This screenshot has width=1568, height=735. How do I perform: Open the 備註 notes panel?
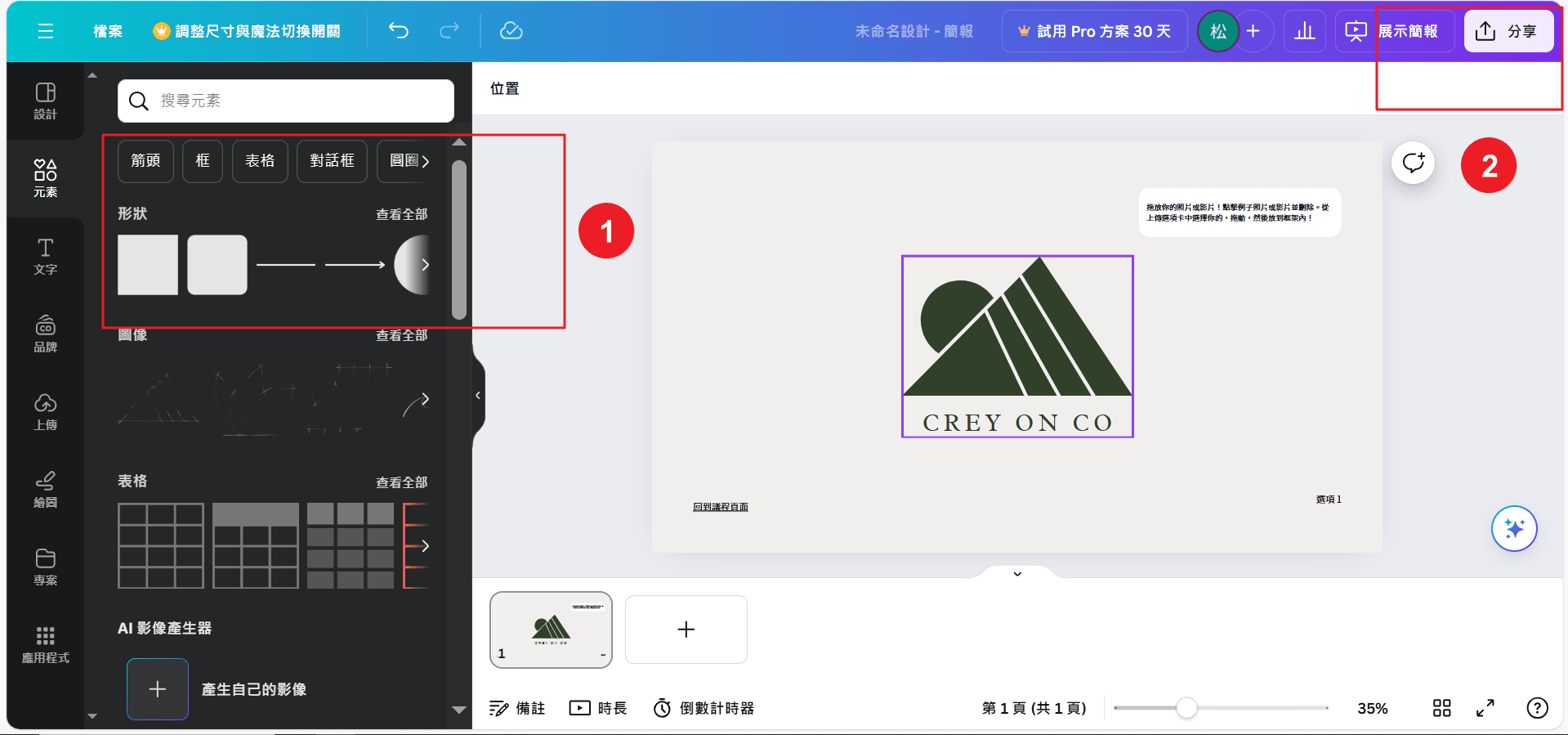coord(516,708)
